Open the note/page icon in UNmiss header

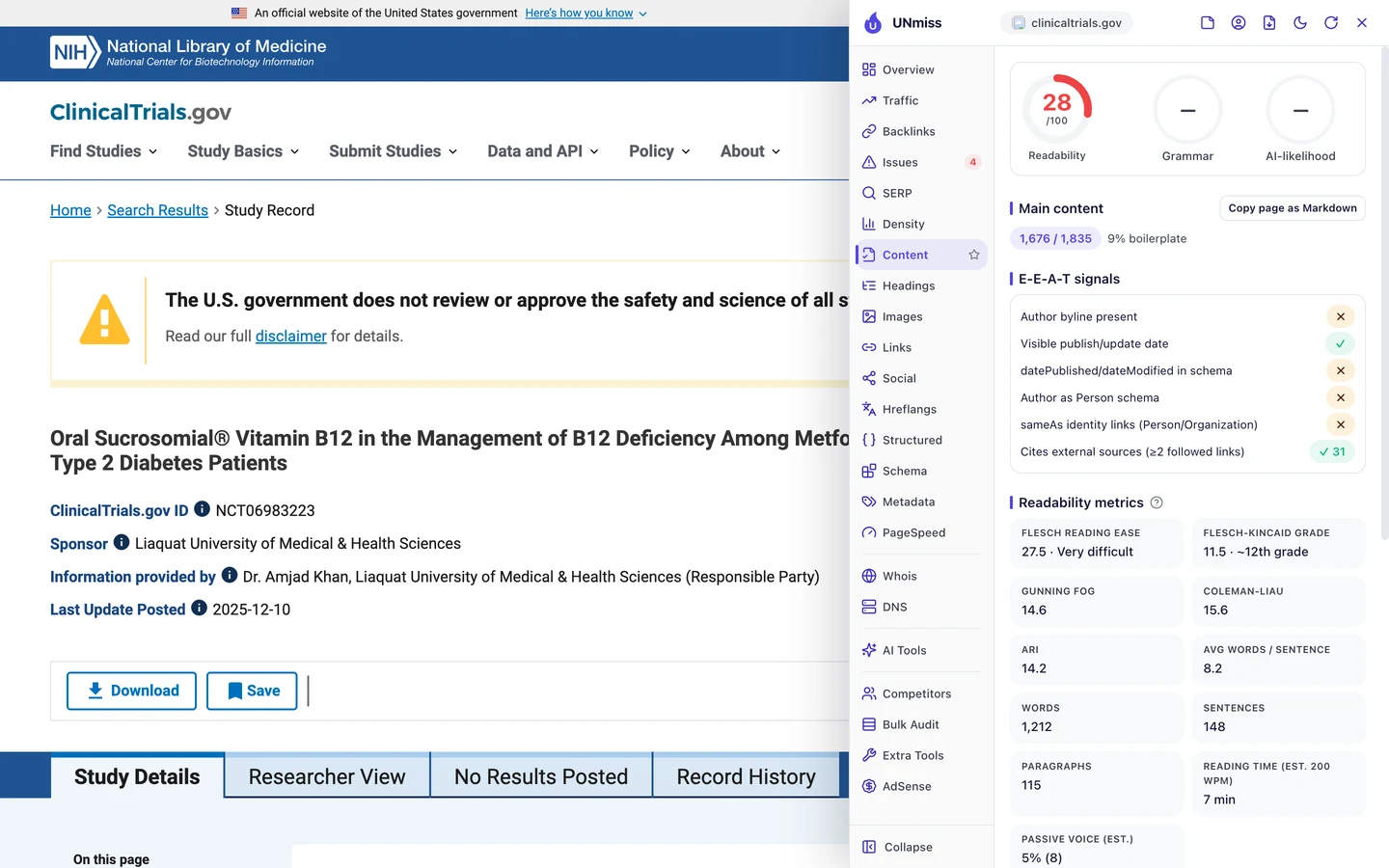(x=1208, y=23)
